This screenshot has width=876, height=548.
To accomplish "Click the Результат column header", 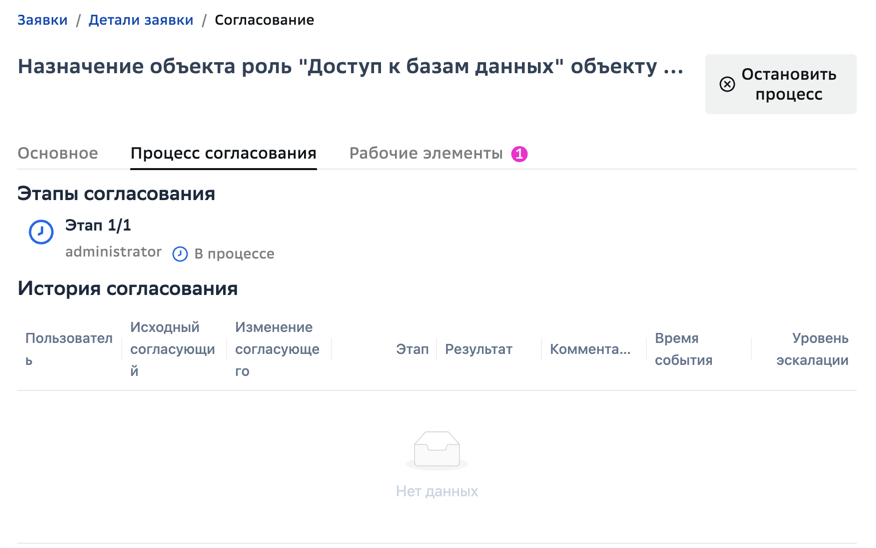I will 478,349.
